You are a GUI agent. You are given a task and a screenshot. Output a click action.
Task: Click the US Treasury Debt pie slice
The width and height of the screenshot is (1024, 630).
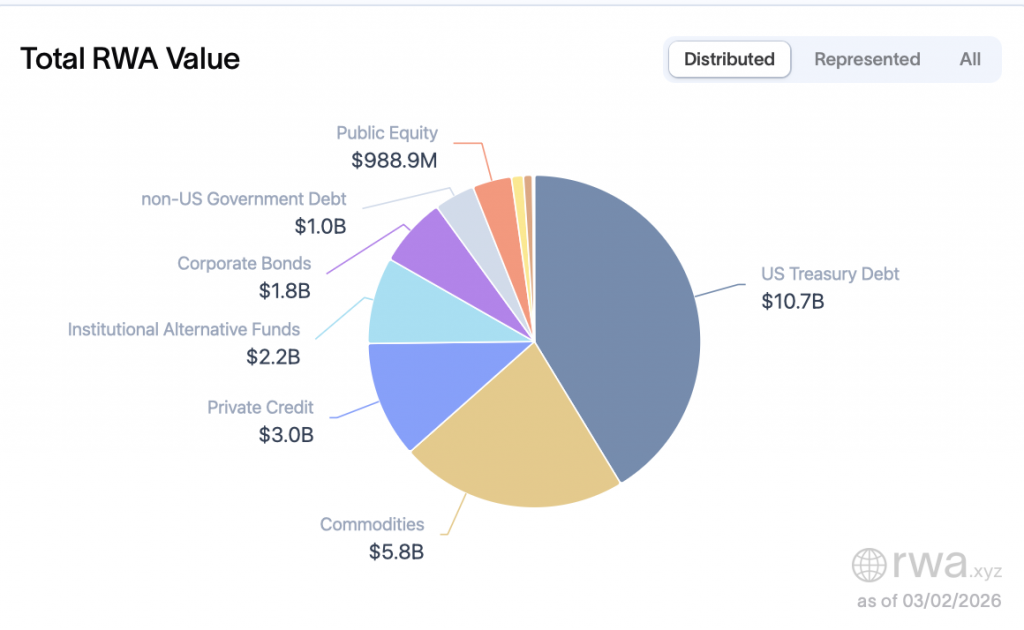tap(620, 320)
